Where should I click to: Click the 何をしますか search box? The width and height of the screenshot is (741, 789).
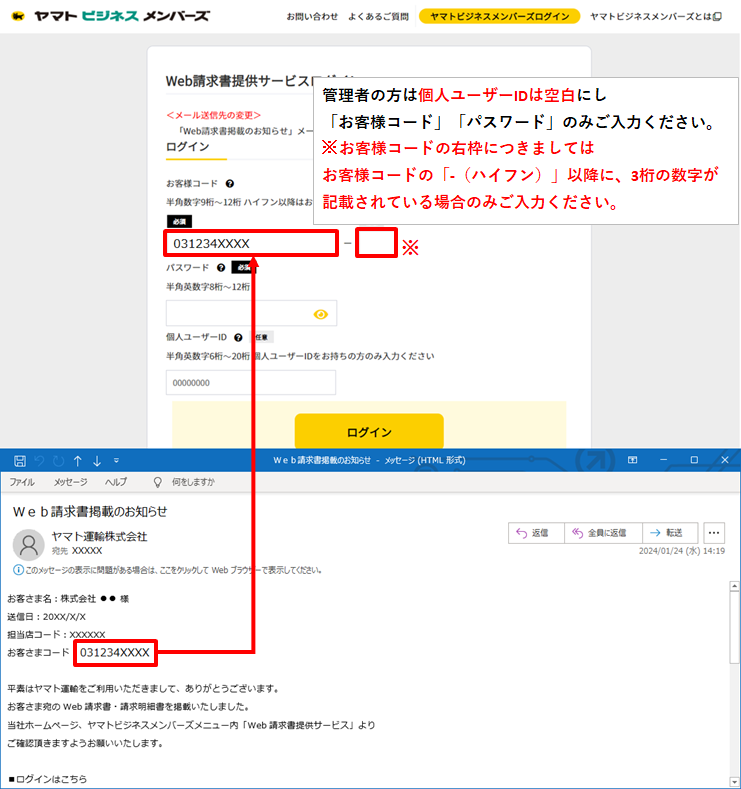[193, 482]
